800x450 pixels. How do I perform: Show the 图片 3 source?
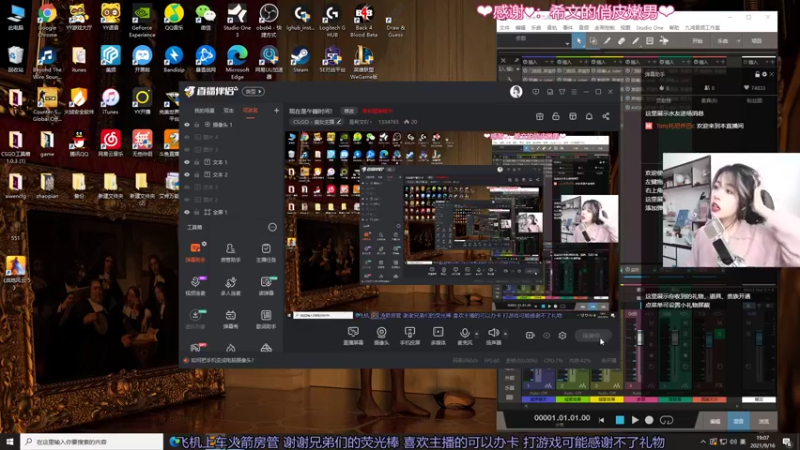(187, 149)
